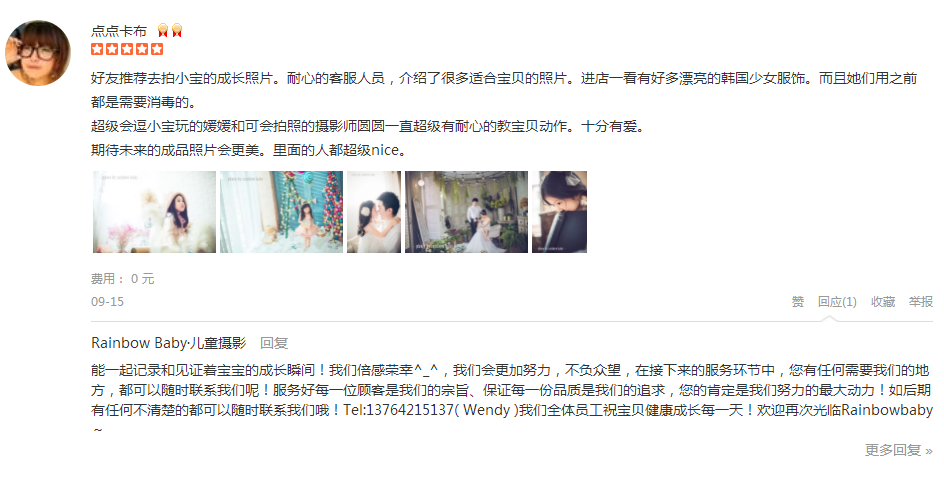Expand 更多回复 to see more replies

click(x=899, y=450)
